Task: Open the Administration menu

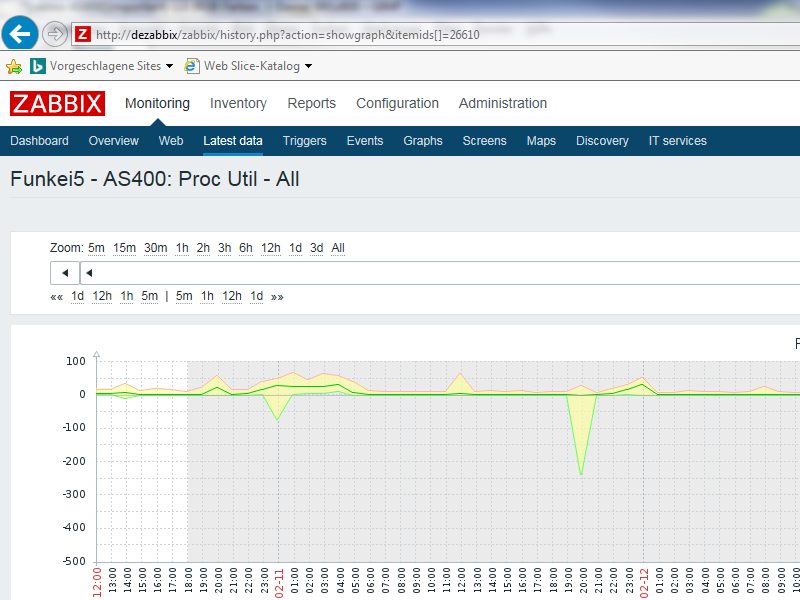Action: click(503, 104)
